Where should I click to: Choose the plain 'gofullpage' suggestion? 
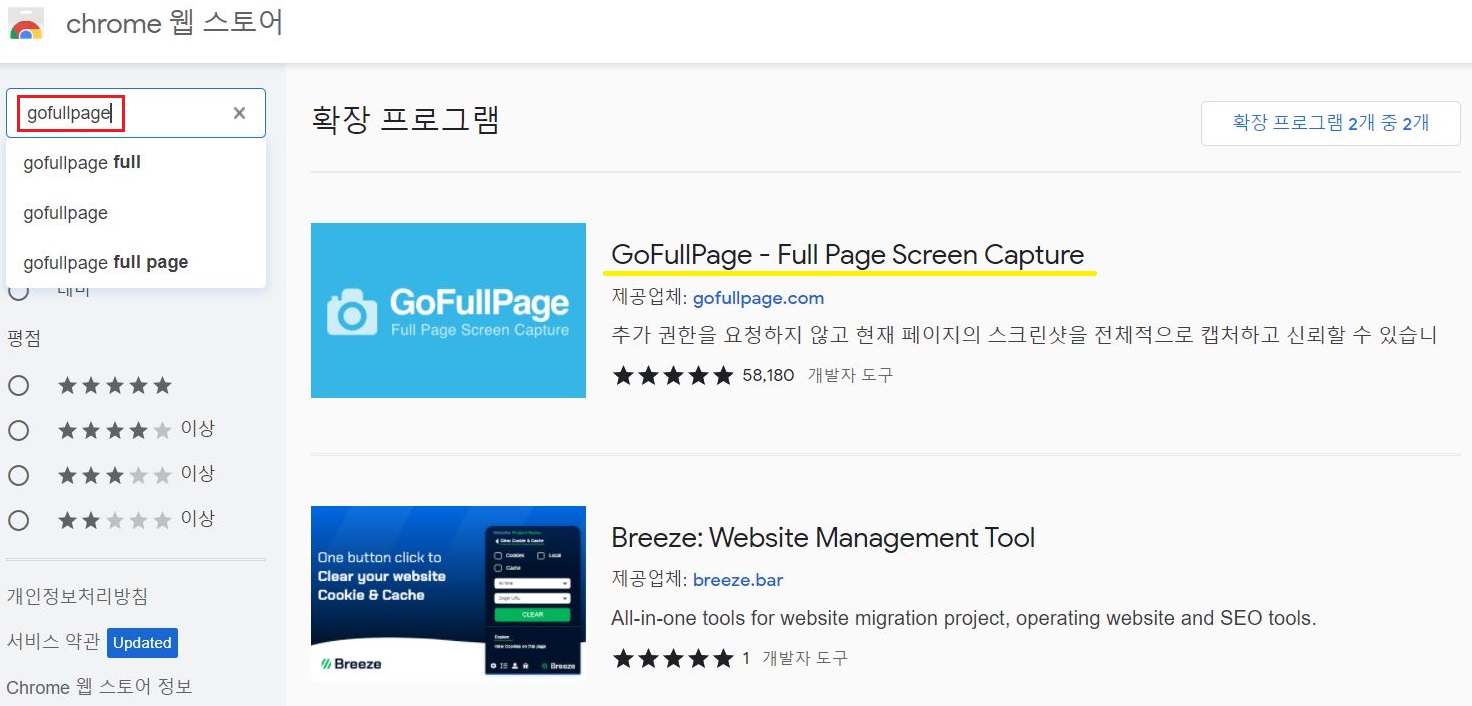coord(136,213)
